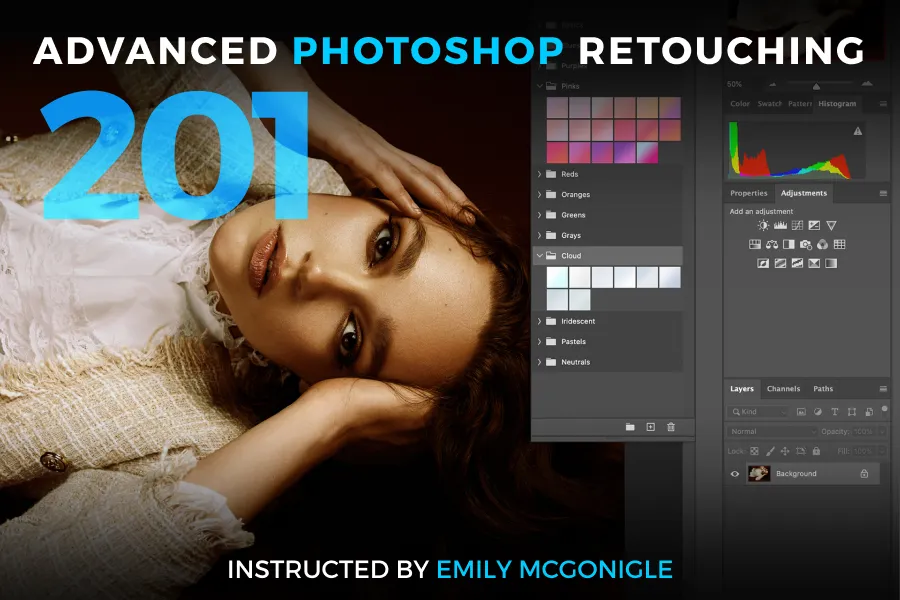Screen dimensions: 900x600
Task: Toggle lock all padlock in the Lock row
Action: pos(816,451)
